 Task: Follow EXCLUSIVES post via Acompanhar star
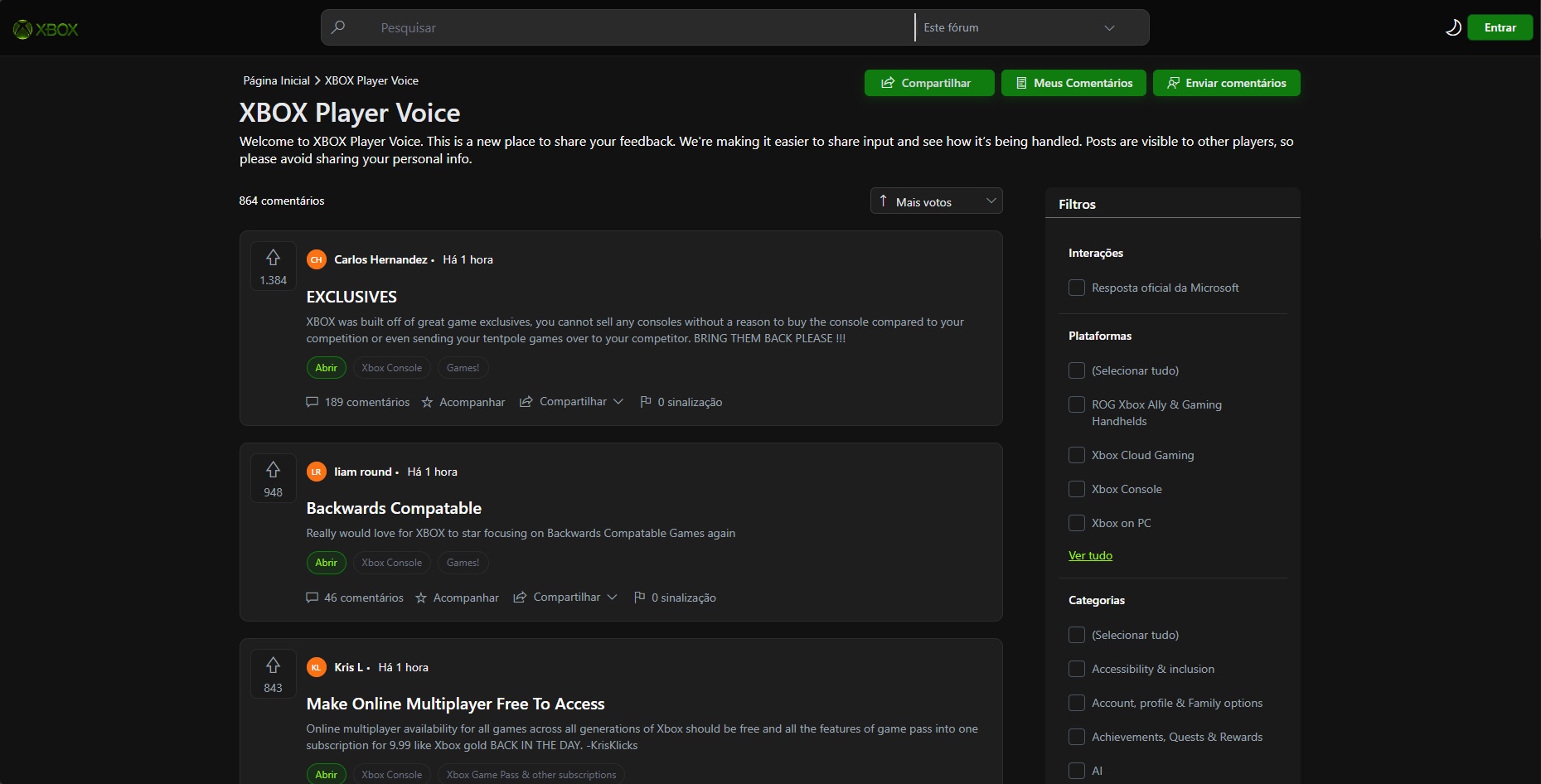pos(463,402)
